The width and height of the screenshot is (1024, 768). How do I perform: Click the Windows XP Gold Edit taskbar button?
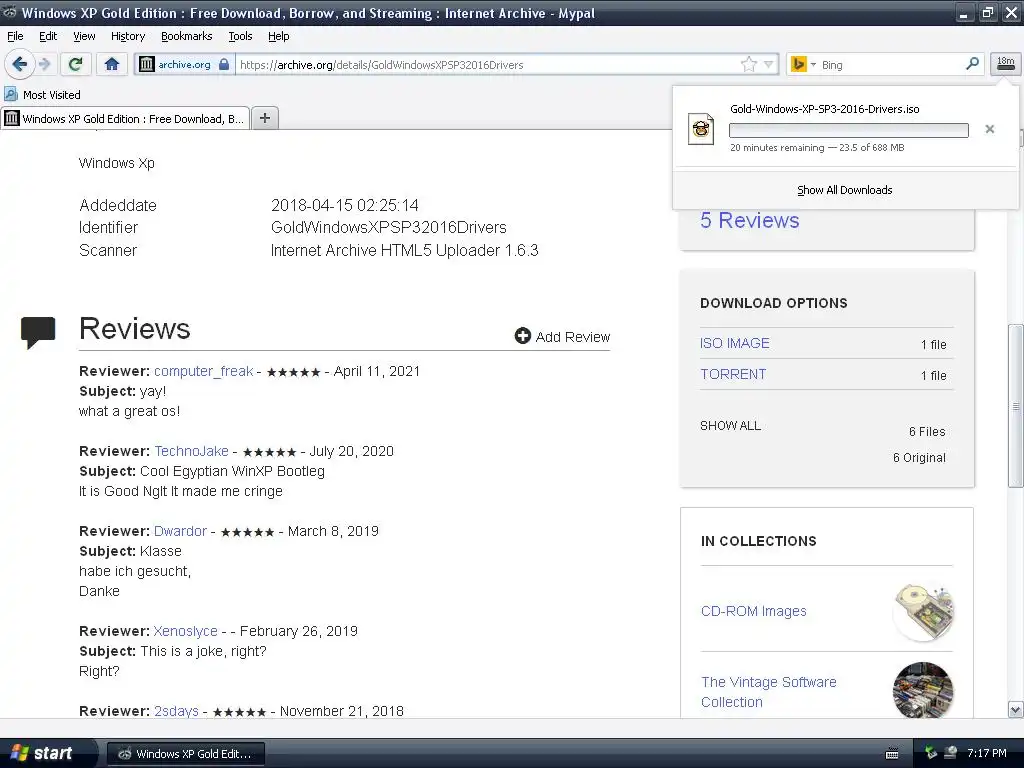[x=185, y=754]
